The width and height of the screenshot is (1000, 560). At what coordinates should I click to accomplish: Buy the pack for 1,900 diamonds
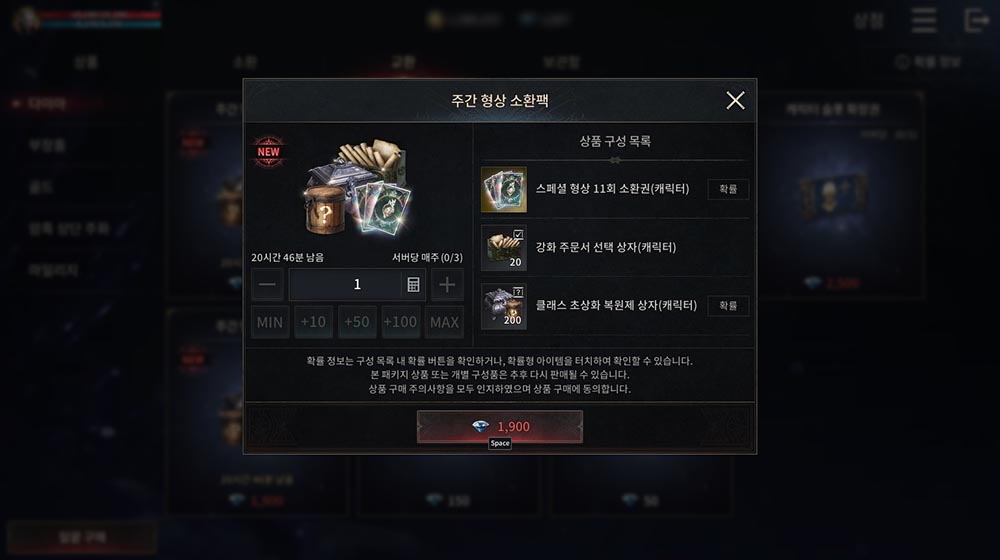pyautogui.click(x=500, y=426)
